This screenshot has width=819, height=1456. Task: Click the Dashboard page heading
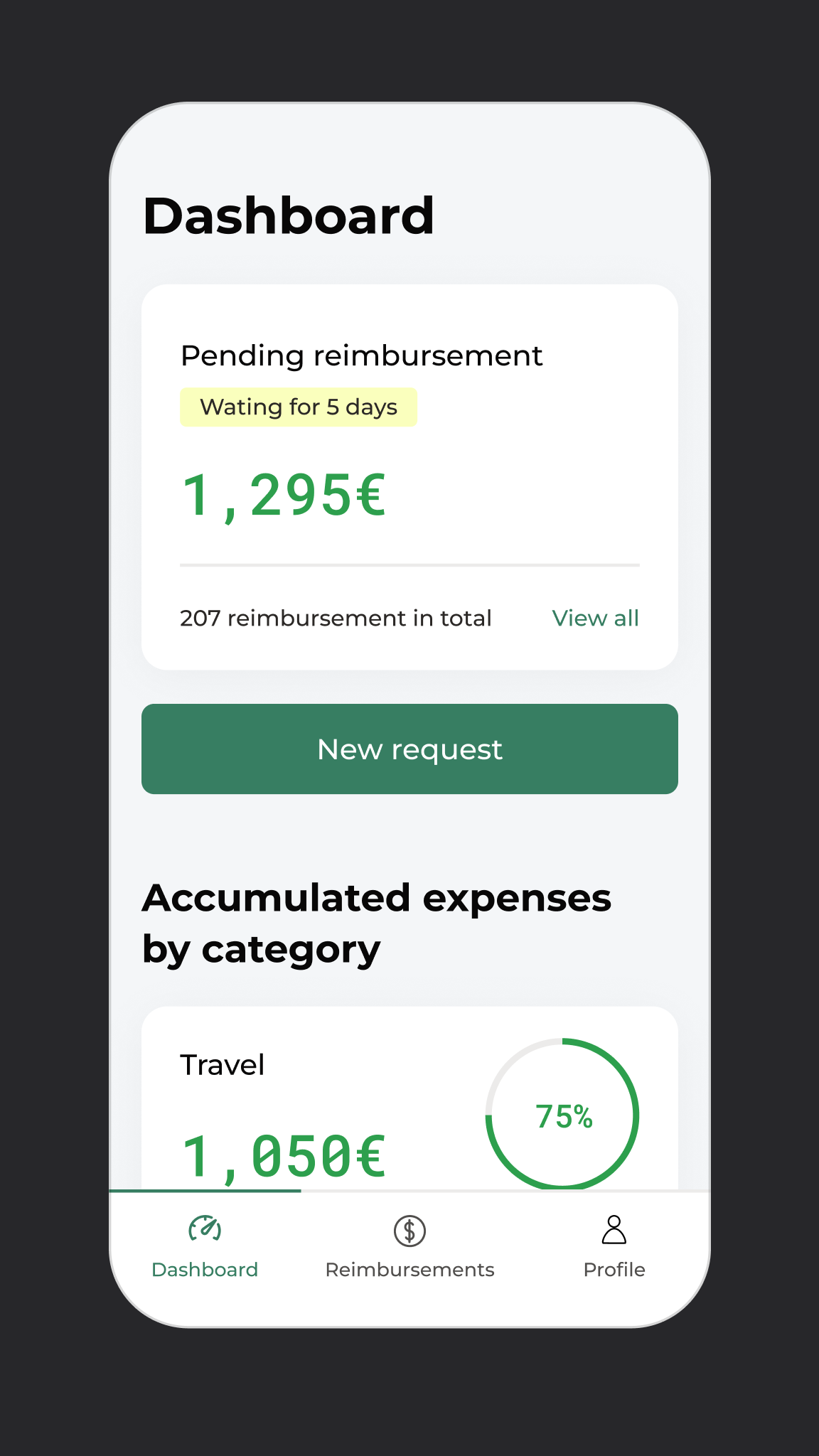tap(289, 216)
